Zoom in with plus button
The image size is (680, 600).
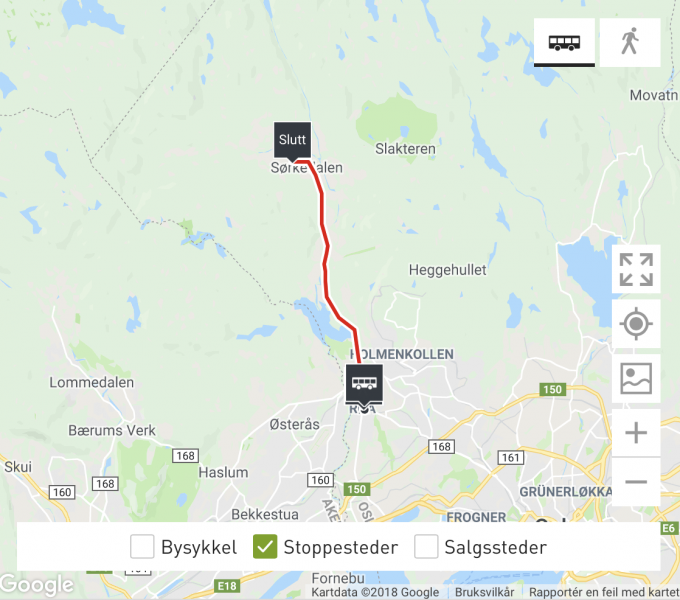coord(636,433)
